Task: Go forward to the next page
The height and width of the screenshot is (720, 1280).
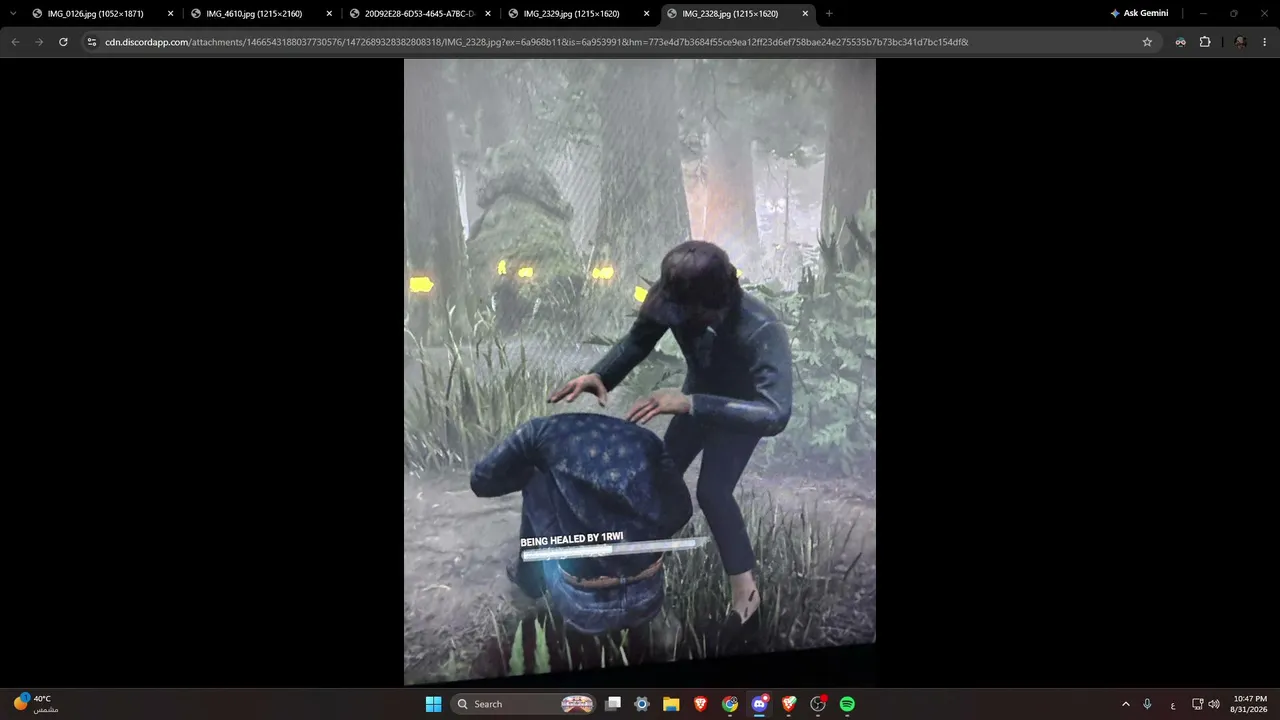Action: (x=39, y=42)
